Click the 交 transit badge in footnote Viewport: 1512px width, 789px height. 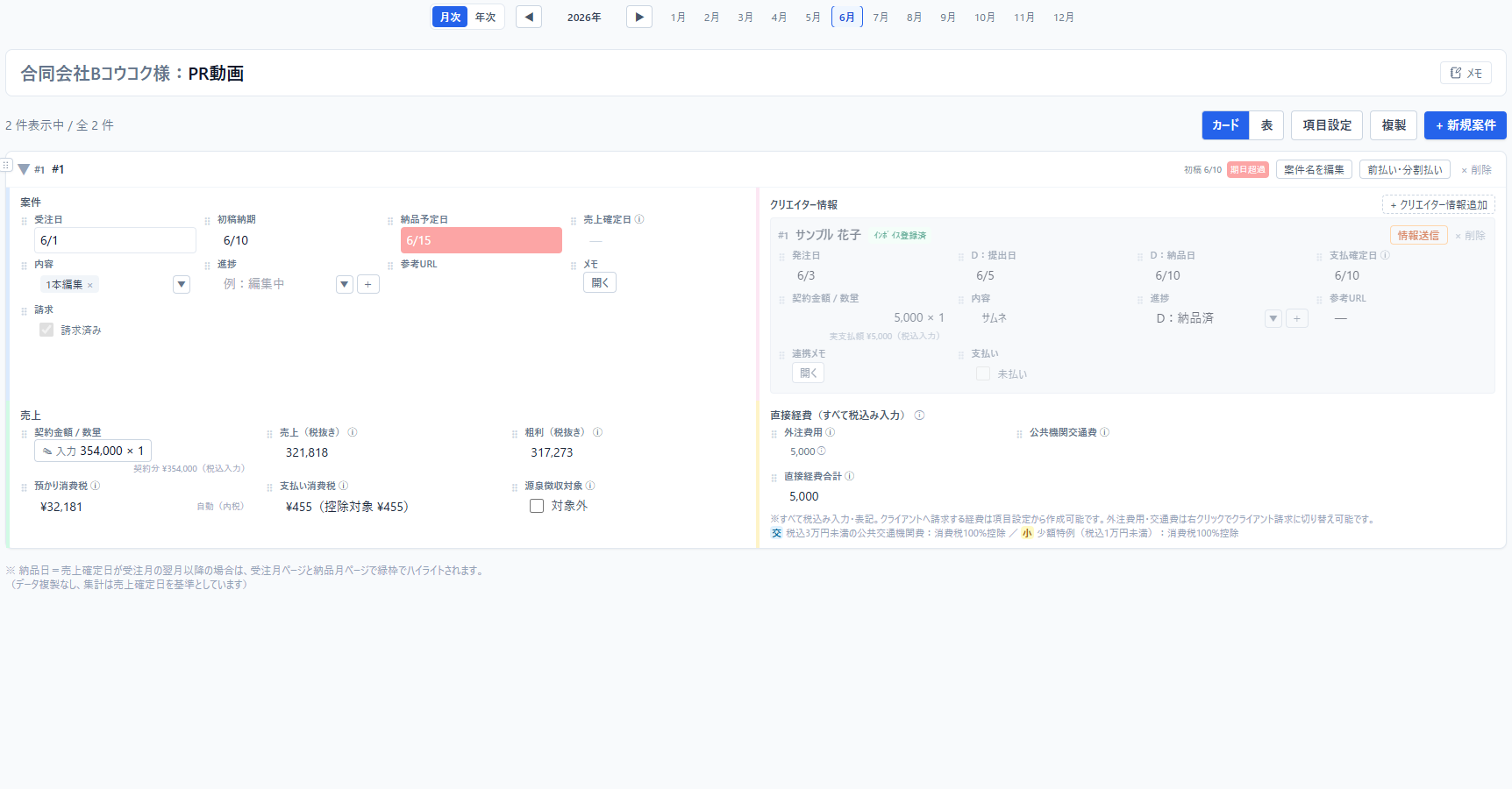[776, 533]
